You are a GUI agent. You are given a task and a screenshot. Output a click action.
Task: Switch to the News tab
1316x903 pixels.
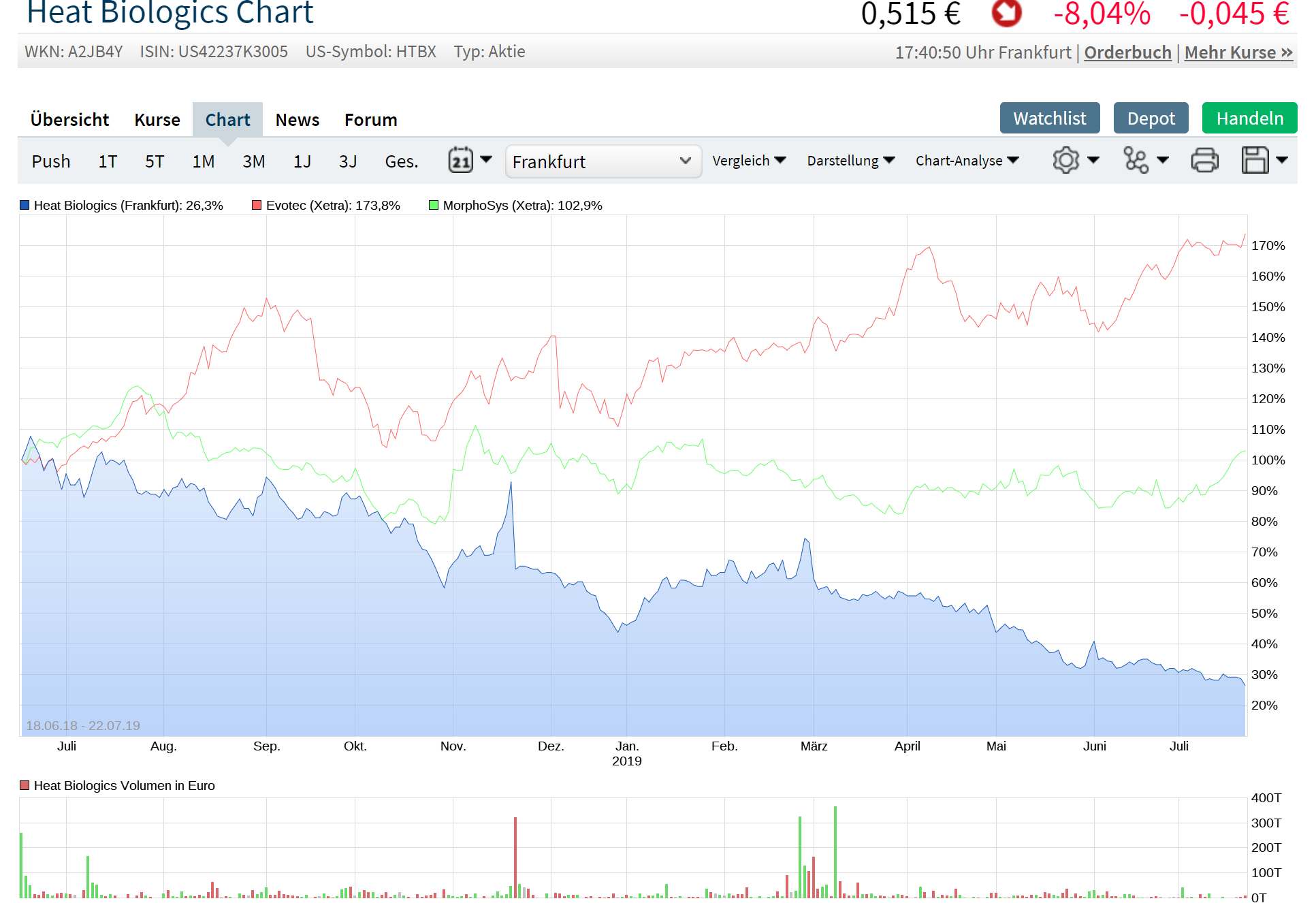tap(297, 120)
